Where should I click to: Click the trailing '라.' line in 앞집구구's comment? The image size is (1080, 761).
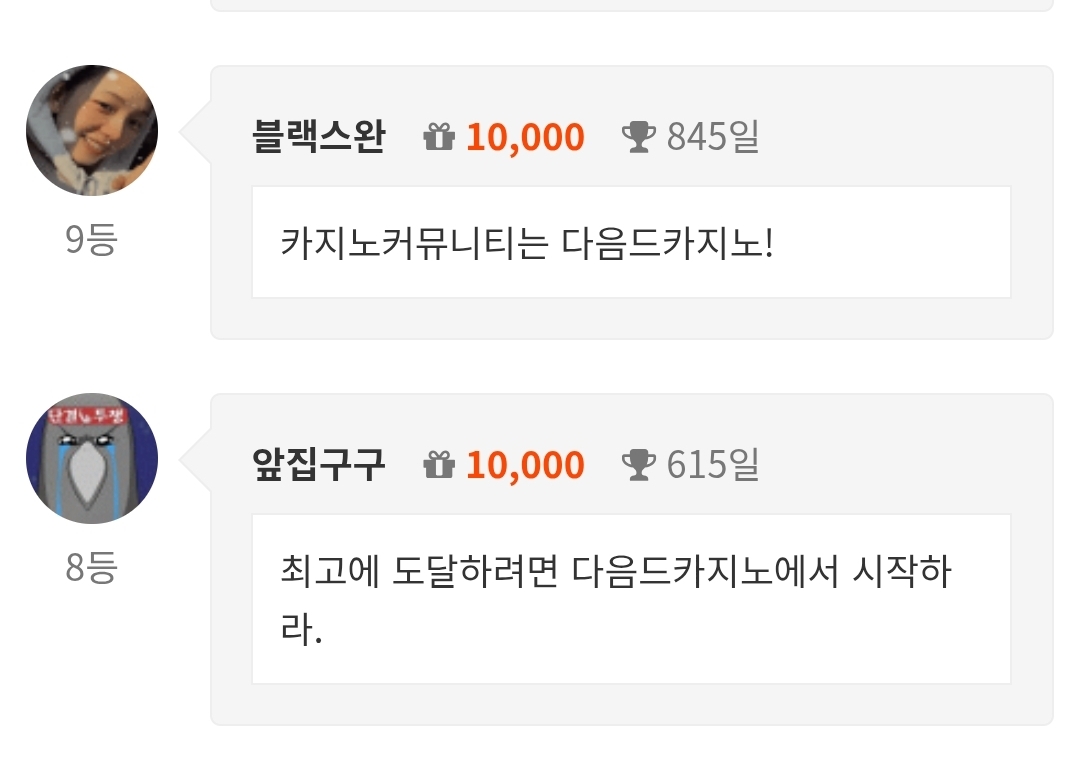tap(301, 632)
